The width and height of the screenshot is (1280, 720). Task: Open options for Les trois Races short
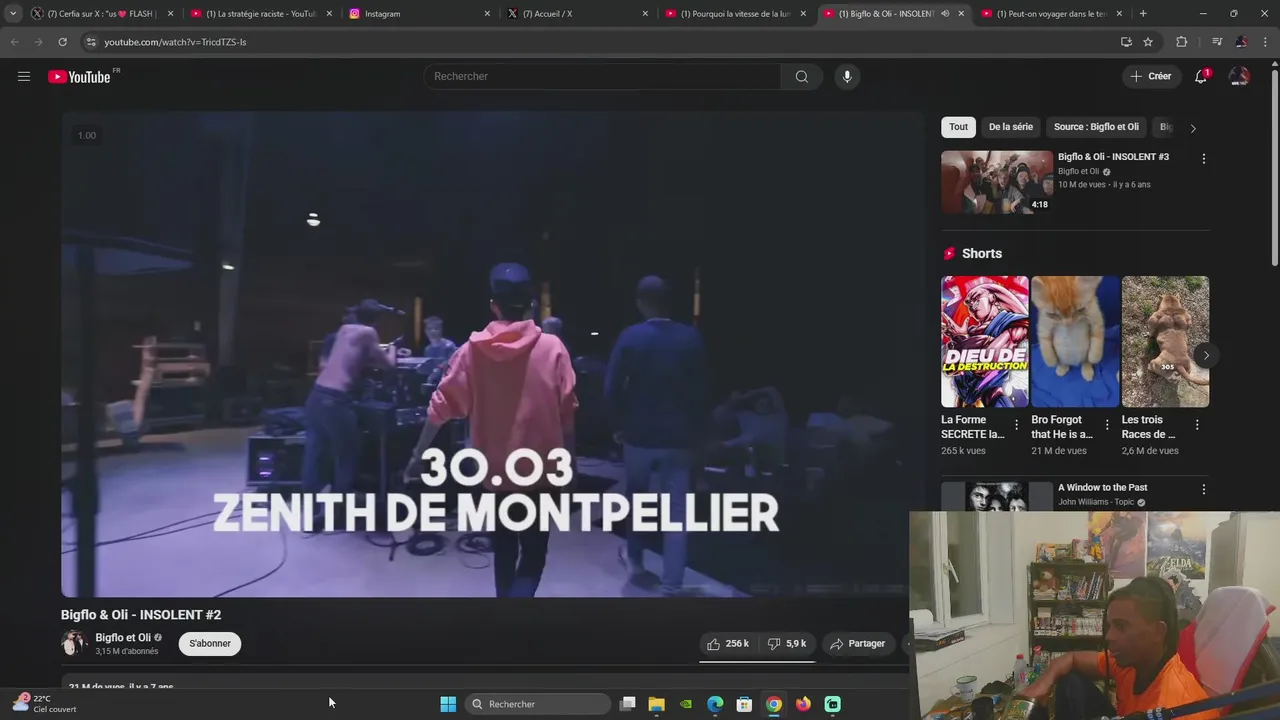pos(1197,425)
